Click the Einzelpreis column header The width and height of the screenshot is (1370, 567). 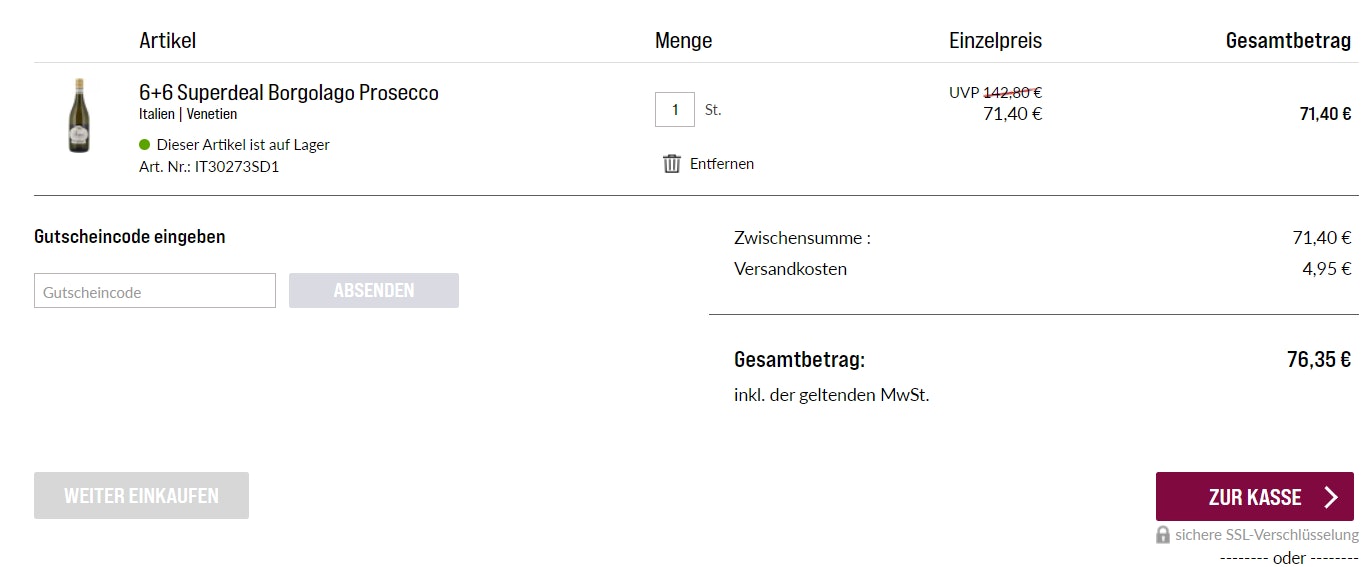pyautogui.click(x=995, y=41)
